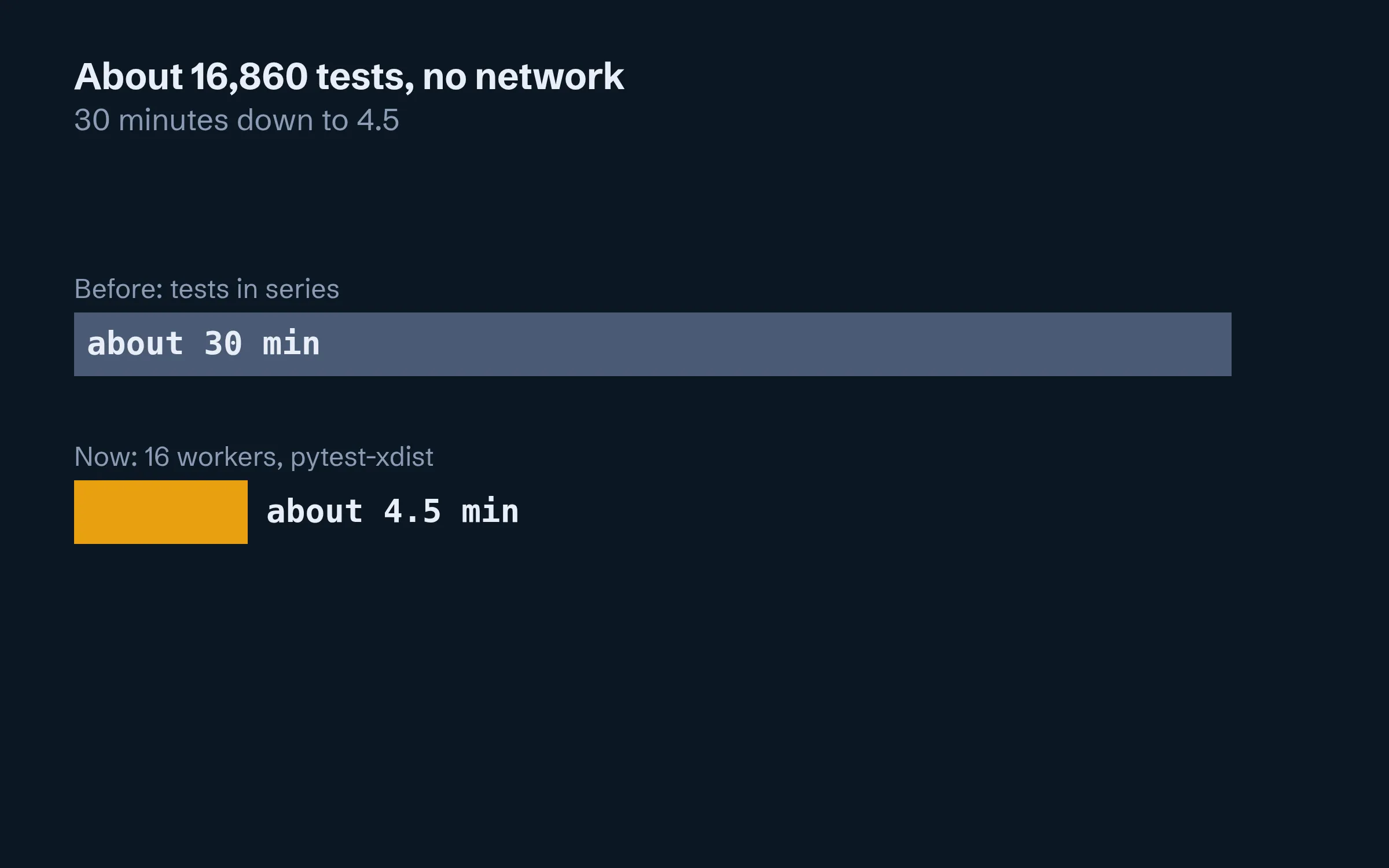Select the "about 30 min" text inside the gray bar
The width and height of the screenshot is (1389, 868).
point(203,344)
